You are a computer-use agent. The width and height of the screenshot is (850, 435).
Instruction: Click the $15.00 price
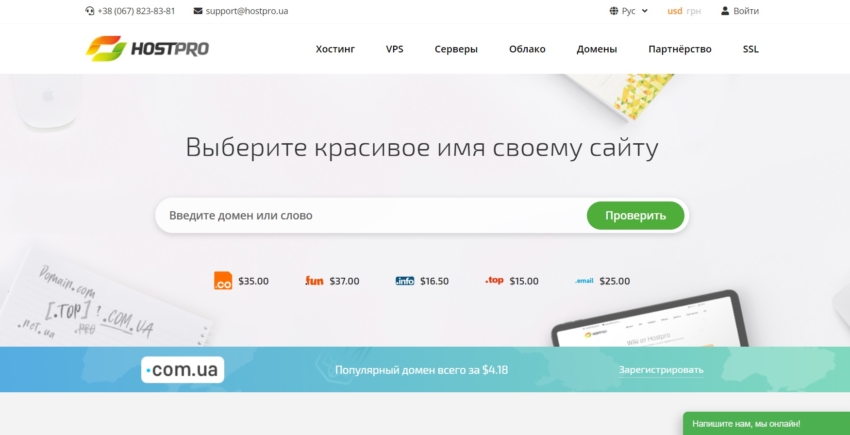pos(524,281)
